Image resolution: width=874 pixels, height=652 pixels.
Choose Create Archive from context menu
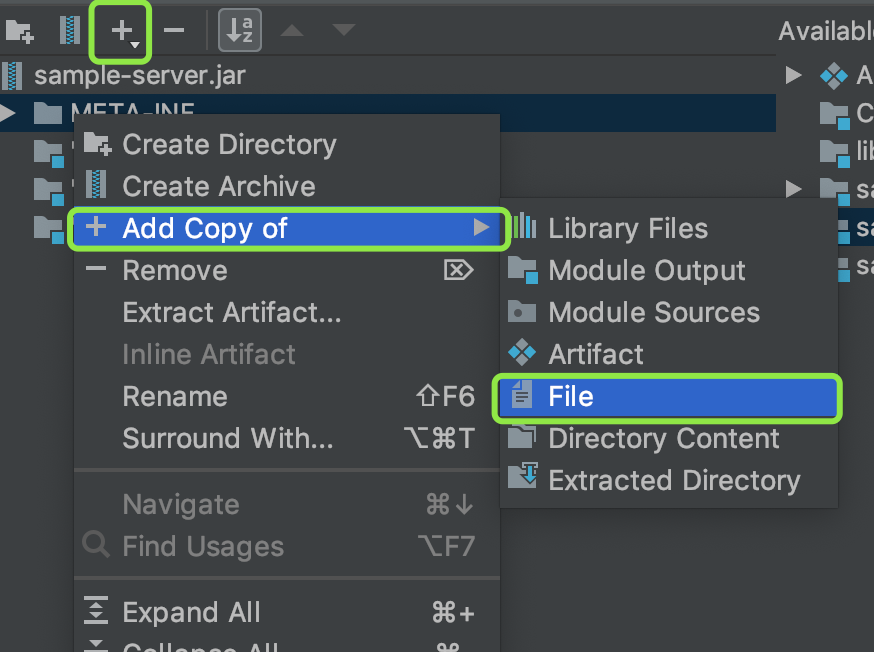218,187
